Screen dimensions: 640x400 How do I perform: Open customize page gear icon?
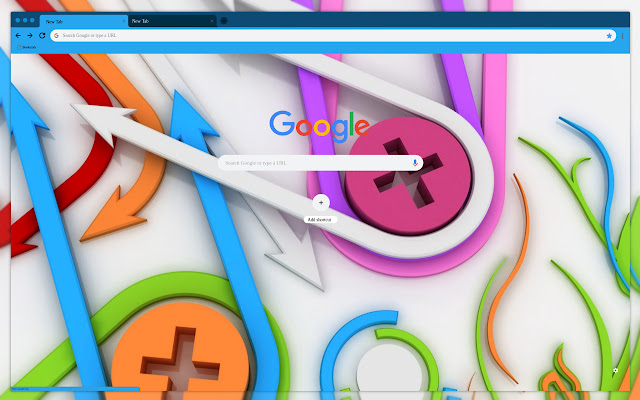pos(615,371)
